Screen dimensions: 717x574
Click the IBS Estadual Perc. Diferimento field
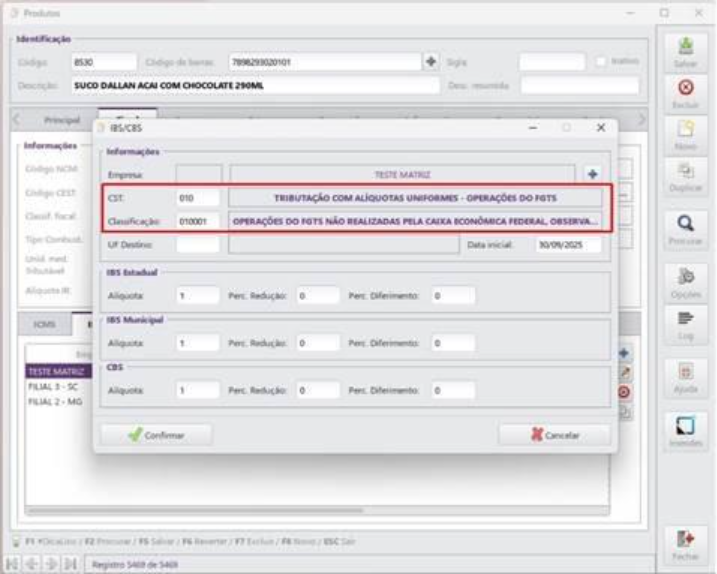(x=453, y=295)
